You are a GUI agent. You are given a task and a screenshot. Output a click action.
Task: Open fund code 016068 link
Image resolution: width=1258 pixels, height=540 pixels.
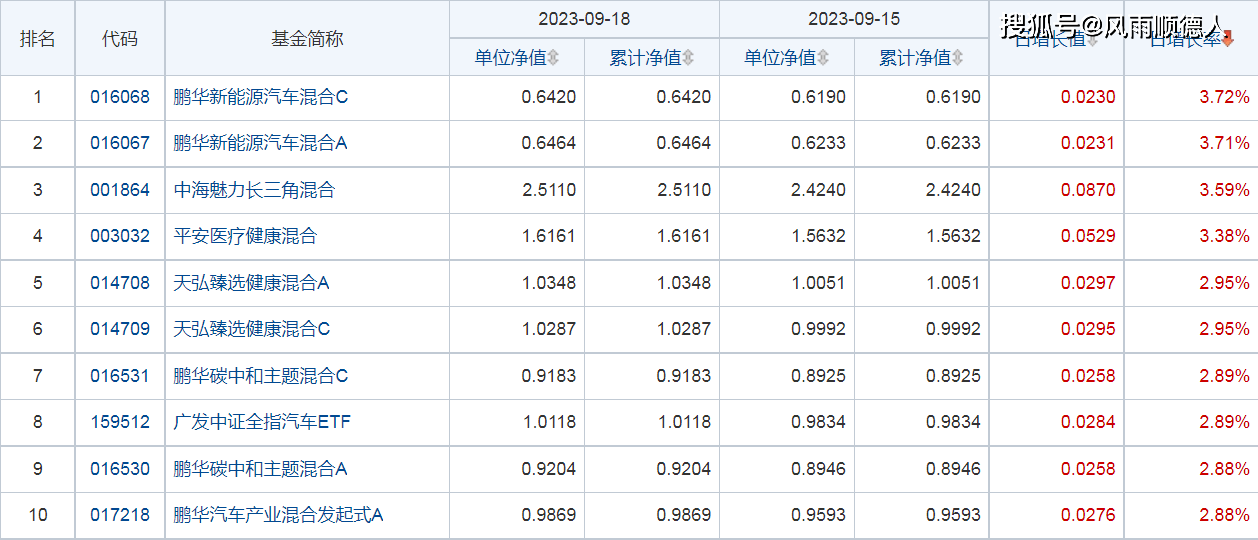click(120, 97)
